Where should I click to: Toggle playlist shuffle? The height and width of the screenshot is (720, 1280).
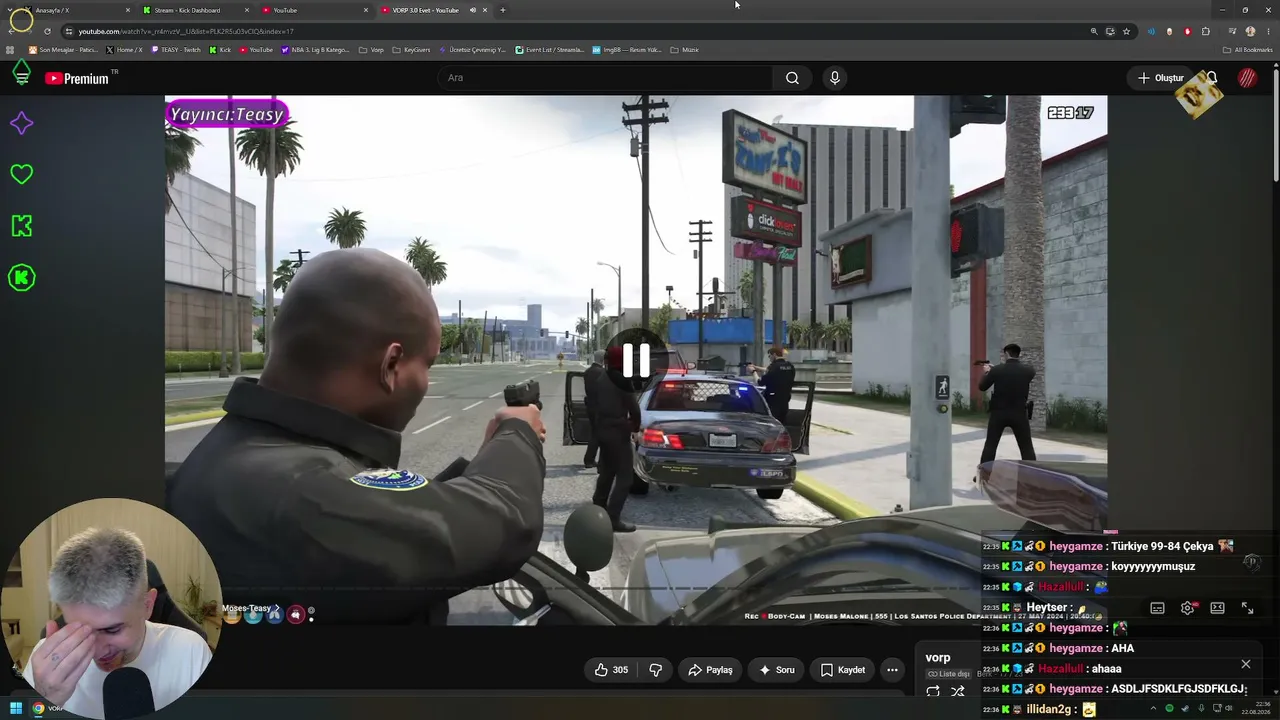(x=957, y=691)
